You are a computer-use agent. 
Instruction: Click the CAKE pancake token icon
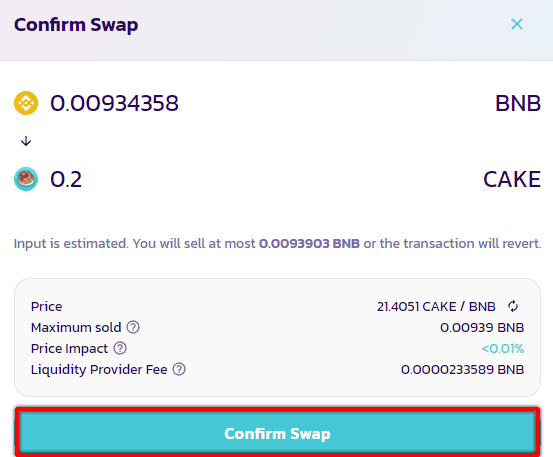[26, 179]
